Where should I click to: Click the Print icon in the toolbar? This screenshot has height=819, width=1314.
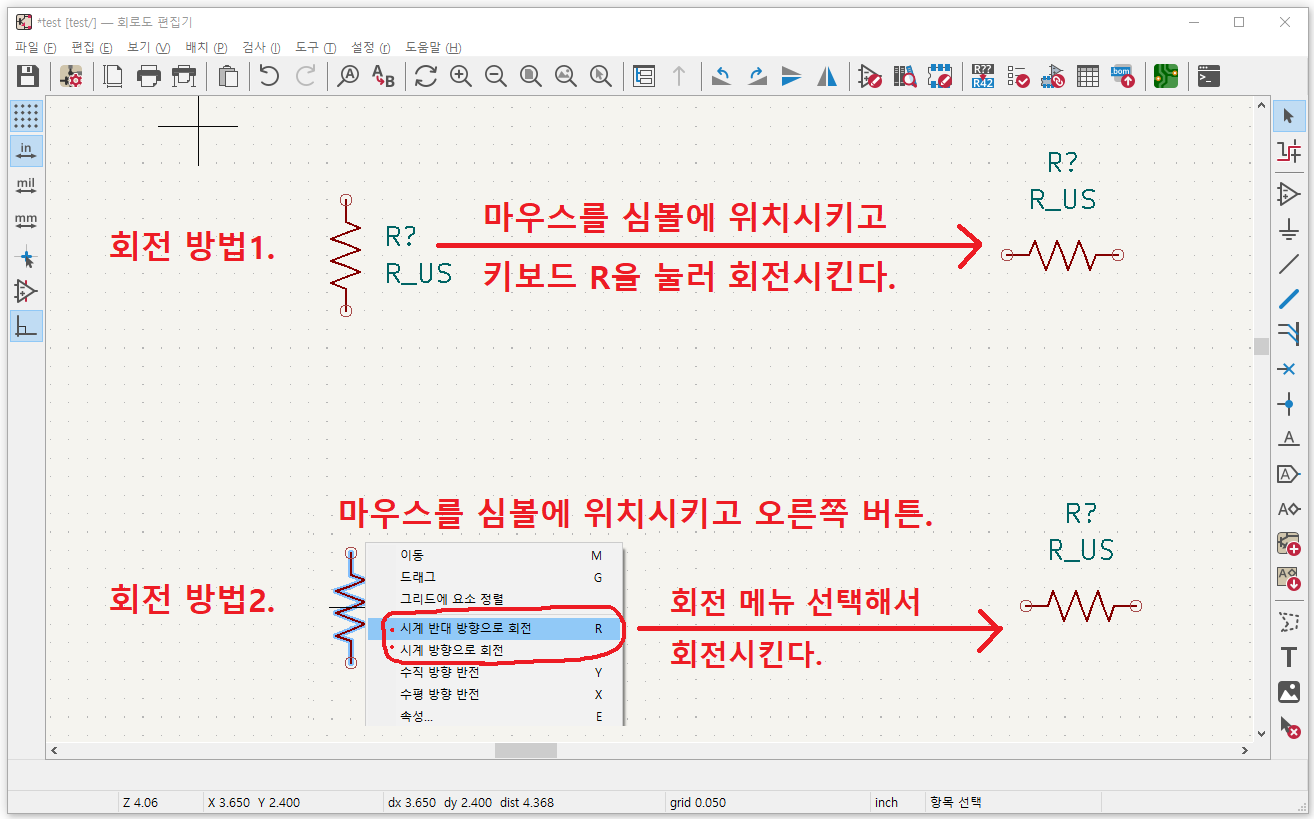tap(149, 76)
